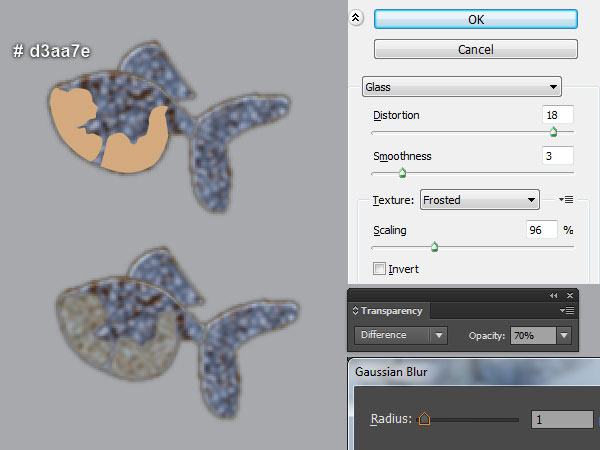Open the texture options flyout menu icon
This screenshot has height=450, width=600.
coord(566,199)
